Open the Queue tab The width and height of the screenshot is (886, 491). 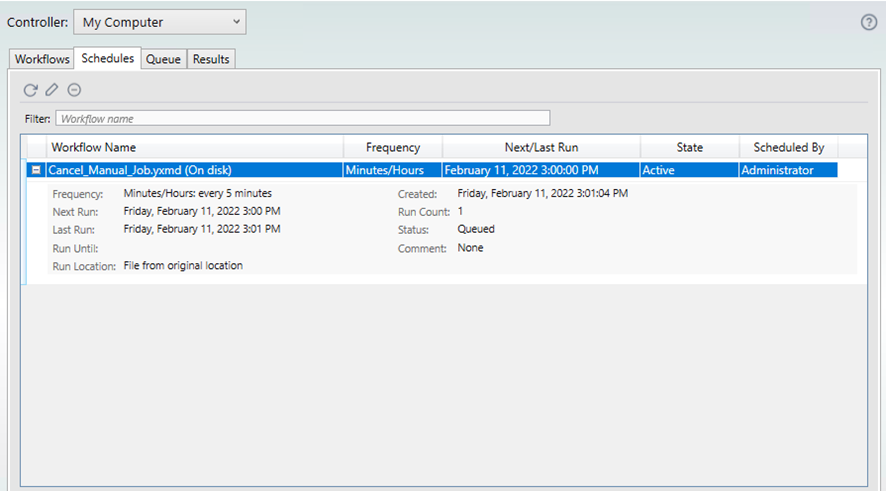tap(163, 59)
